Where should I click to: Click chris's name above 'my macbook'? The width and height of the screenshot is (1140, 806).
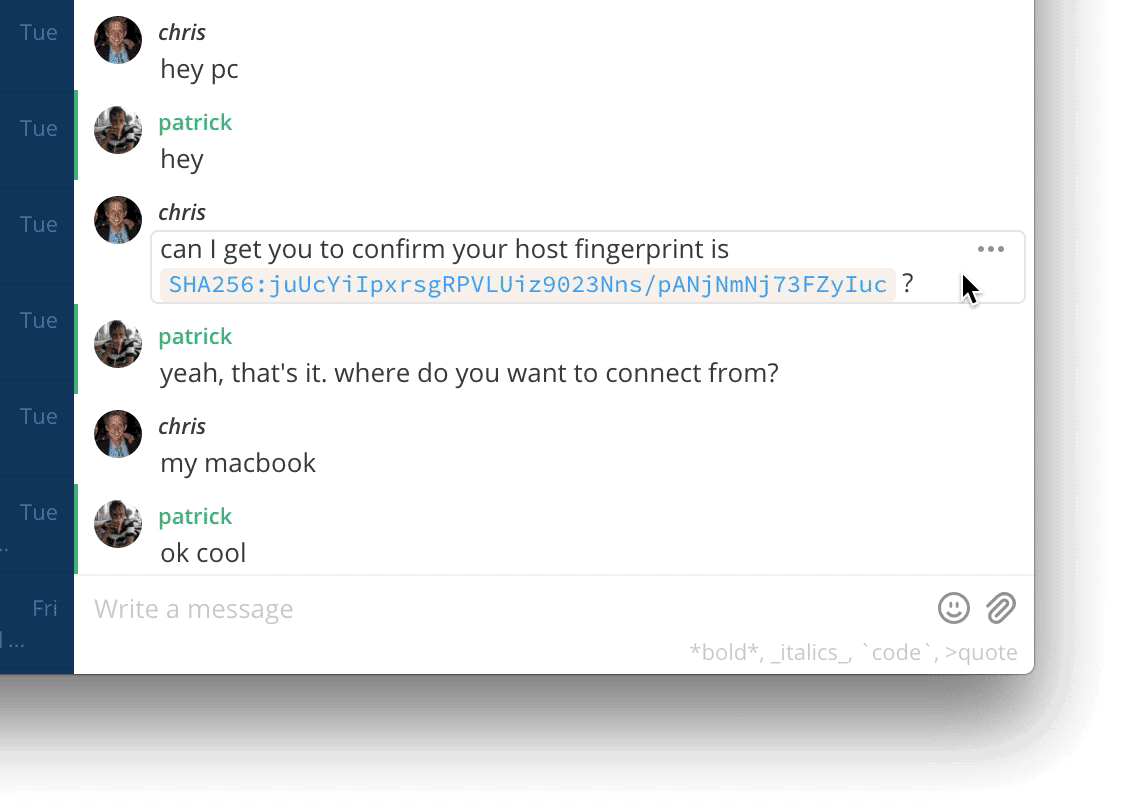click(182, 426)
